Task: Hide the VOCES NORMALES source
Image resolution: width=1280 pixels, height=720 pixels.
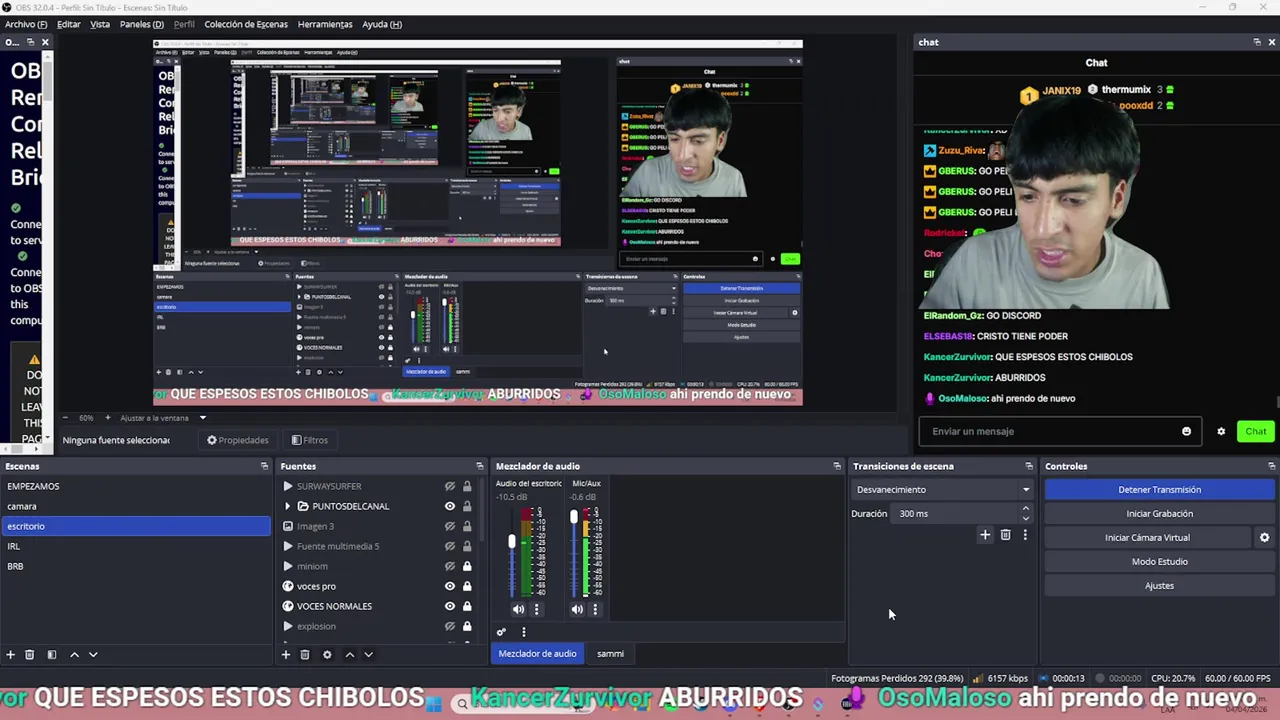Action: click(x=450, y=606)
